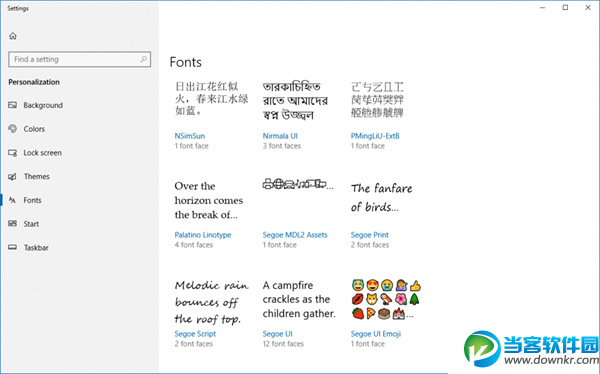This screenshot has height=374, width=600.
Task: Click '3 font faces' under Nirmala UI
Action: coord(282,146)
